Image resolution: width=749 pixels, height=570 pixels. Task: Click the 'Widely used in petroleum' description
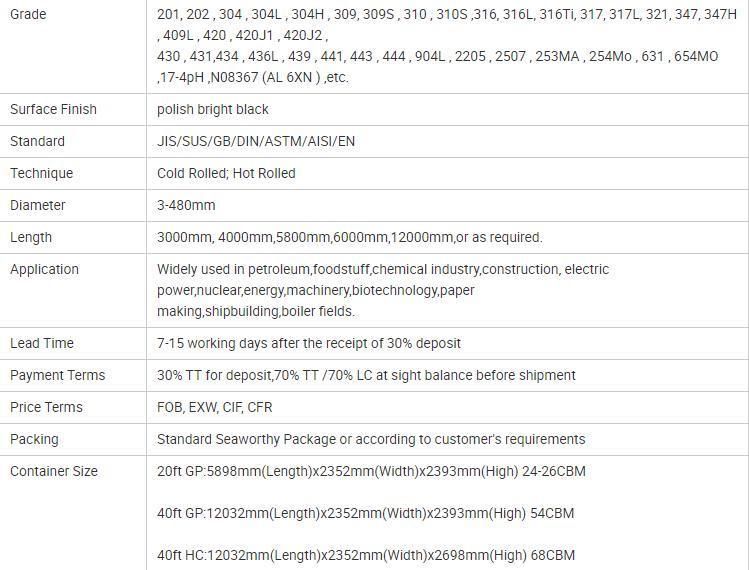[383, 290]
